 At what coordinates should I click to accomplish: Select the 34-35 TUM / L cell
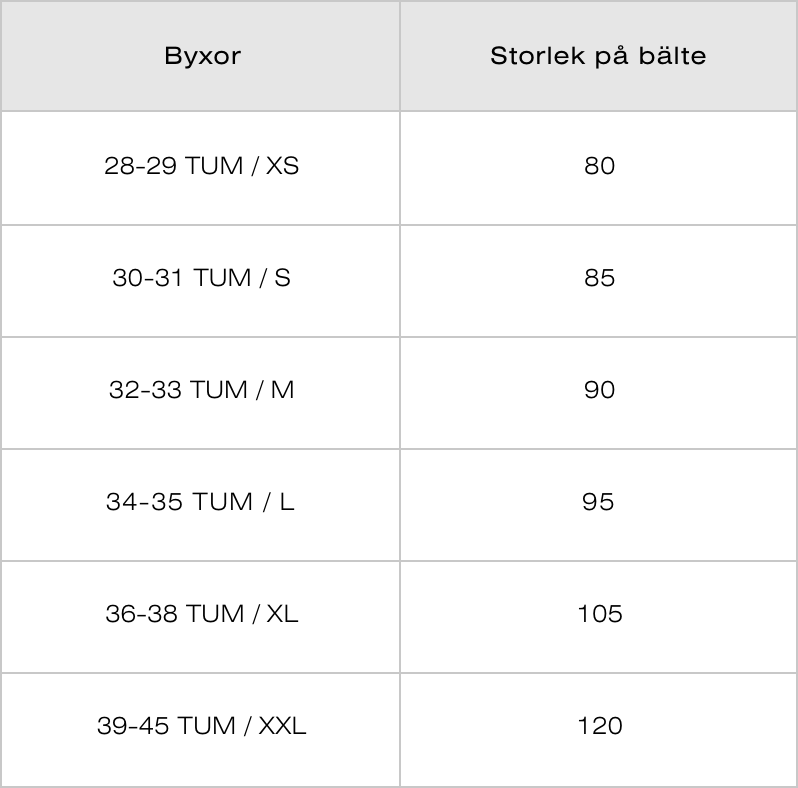coord(201,504)
